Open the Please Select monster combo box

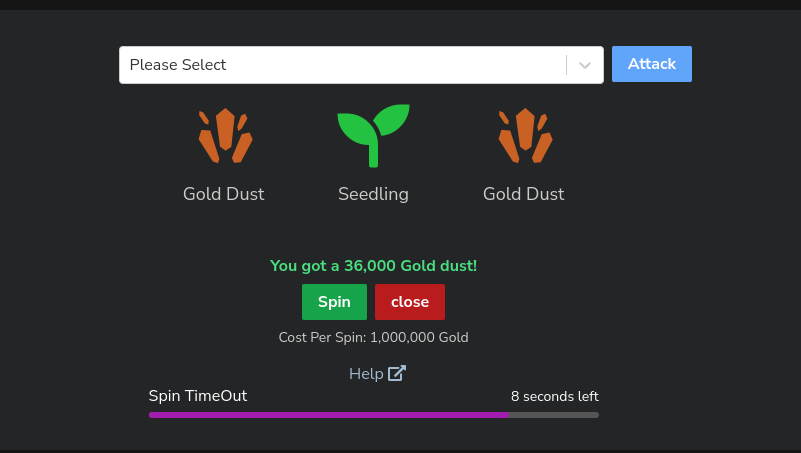pyautogui.click(x=361, y=65)
